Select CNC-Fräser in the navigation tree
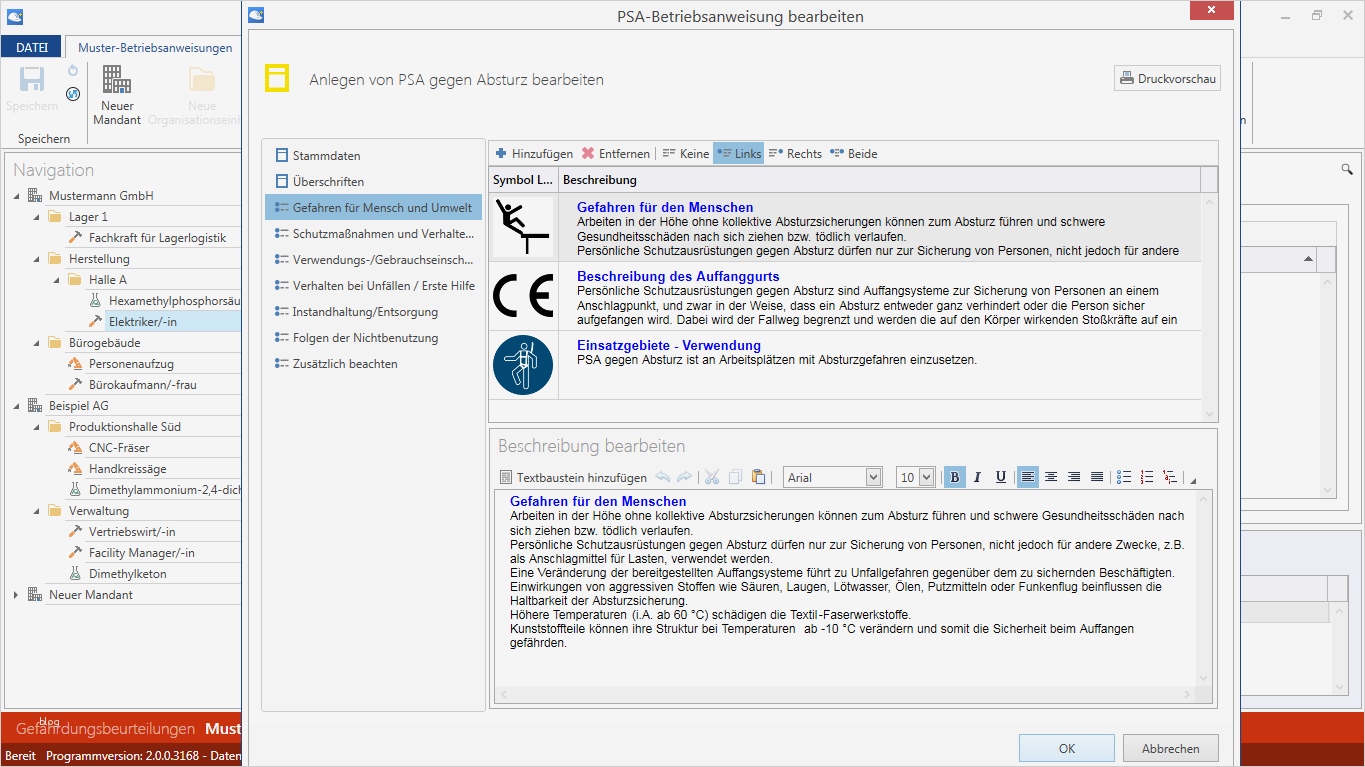This screenshot has width=1365, height=767. click(119, 448)
